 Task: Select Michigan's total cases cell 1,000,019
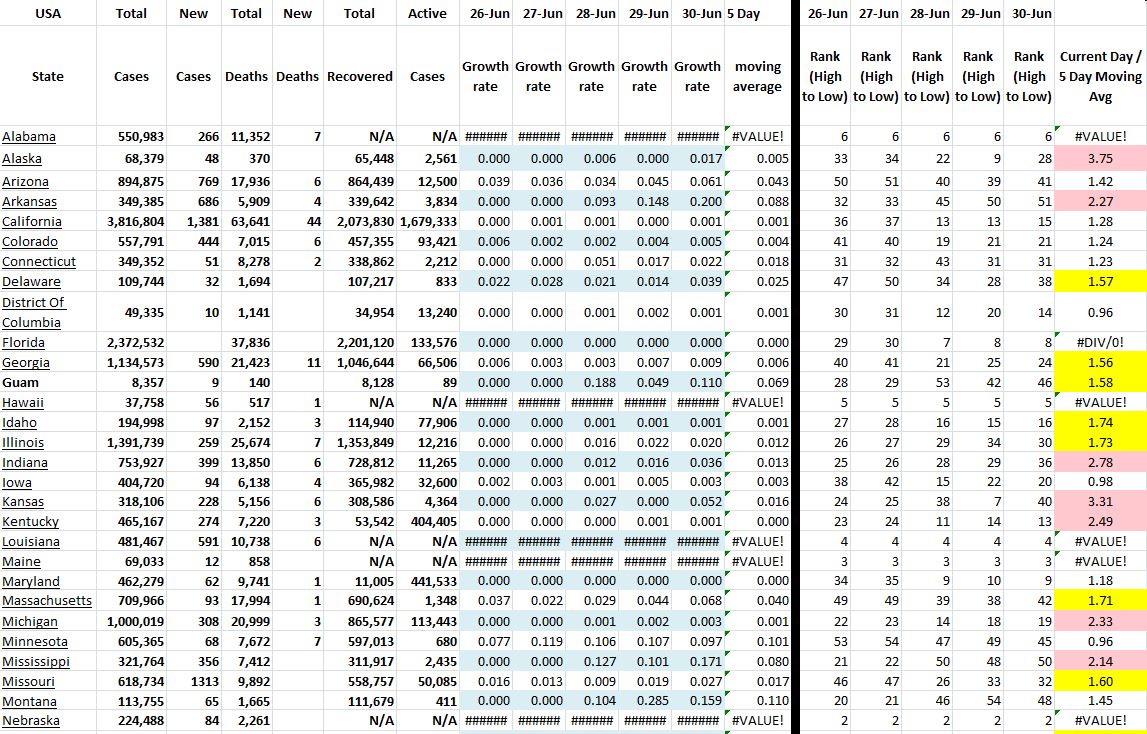(x=133, y=621)
